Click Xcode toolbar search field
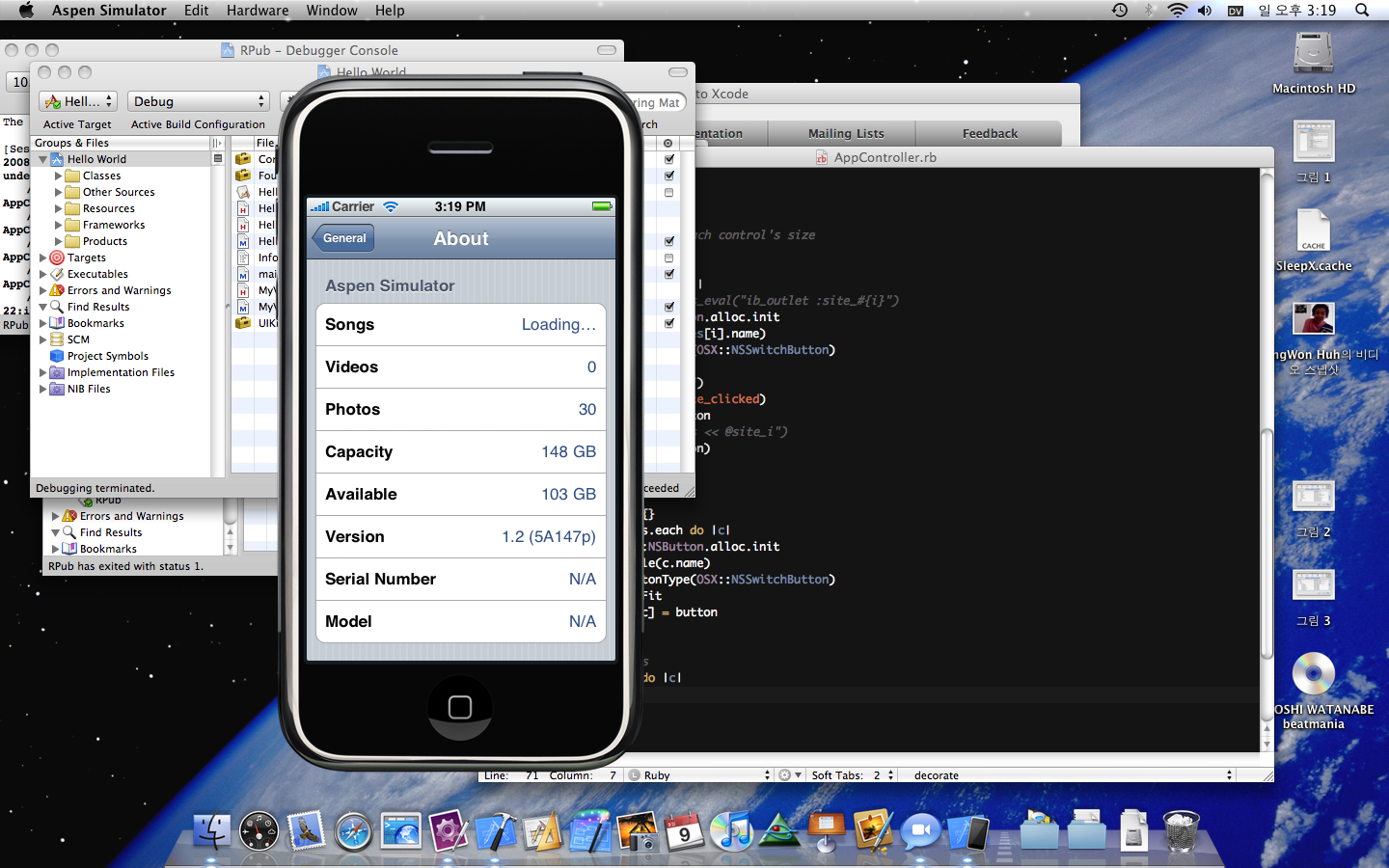The height and width of the screenshot is (868, 1389). tap(656, 102)
